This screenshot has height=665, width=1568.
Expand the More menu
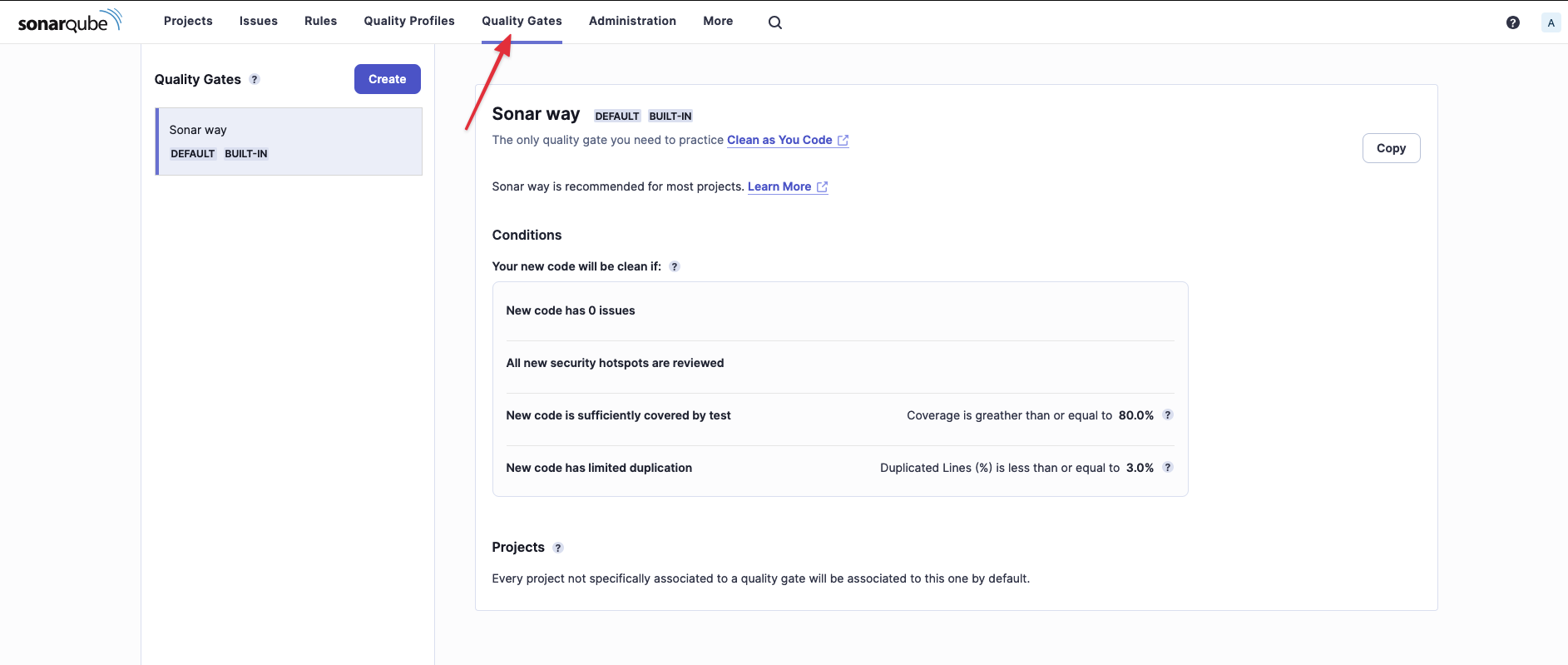click(717, 21)
